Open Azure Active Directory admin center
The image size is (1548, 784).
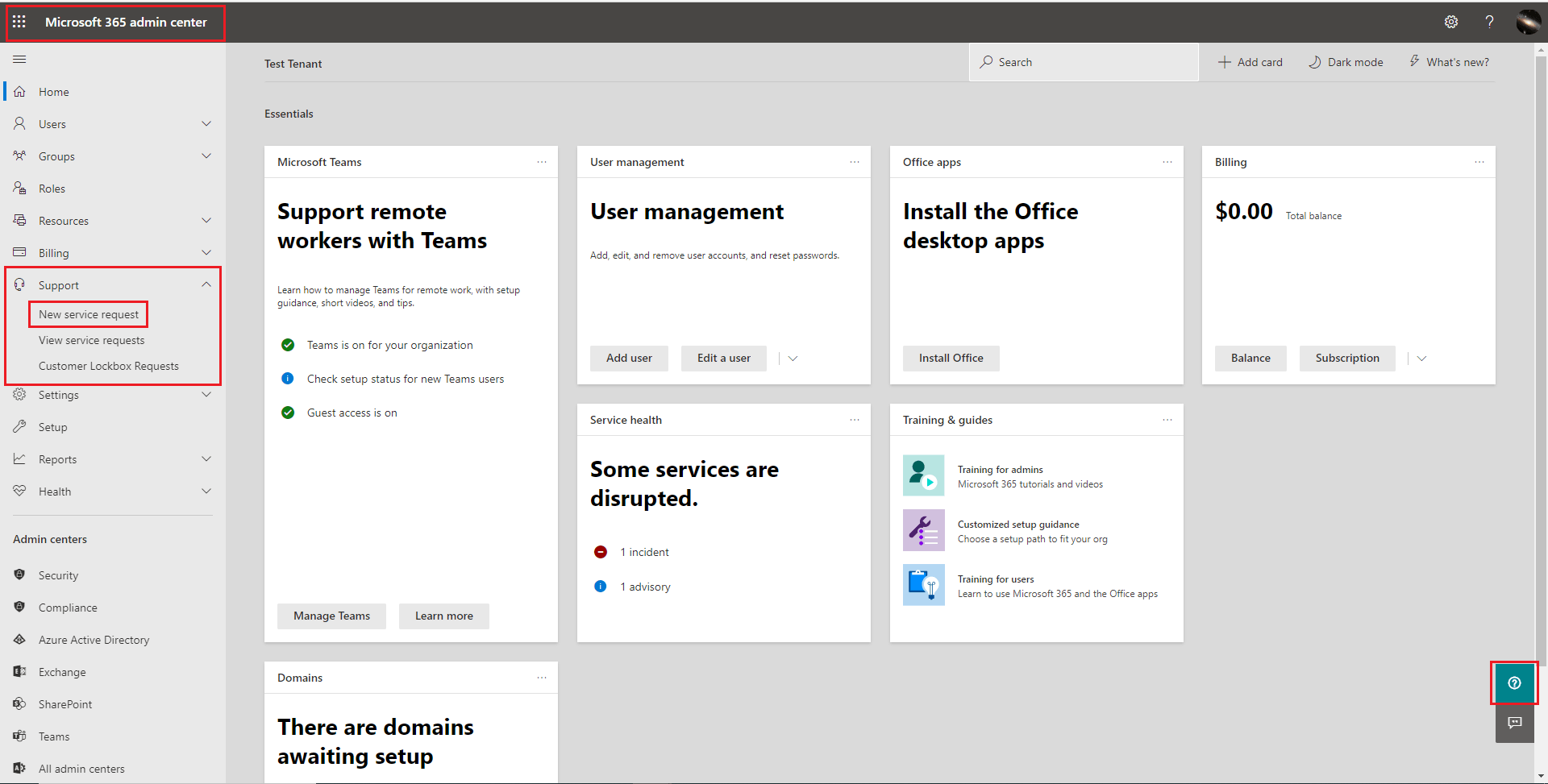(x=94, y=640)
